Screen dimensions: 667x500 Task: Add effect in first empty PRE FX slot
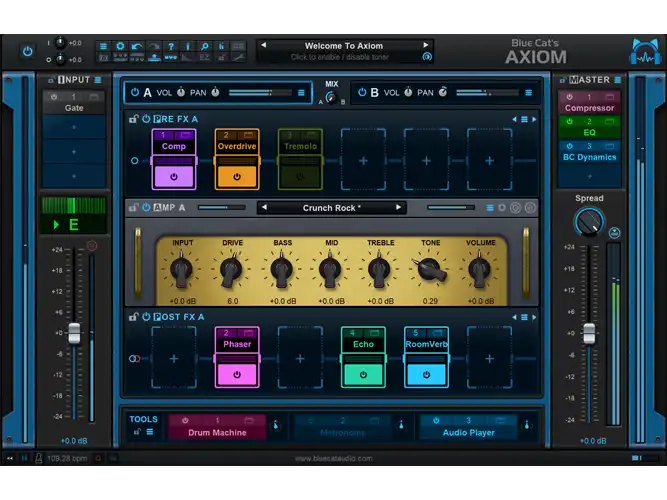(363, 160)
